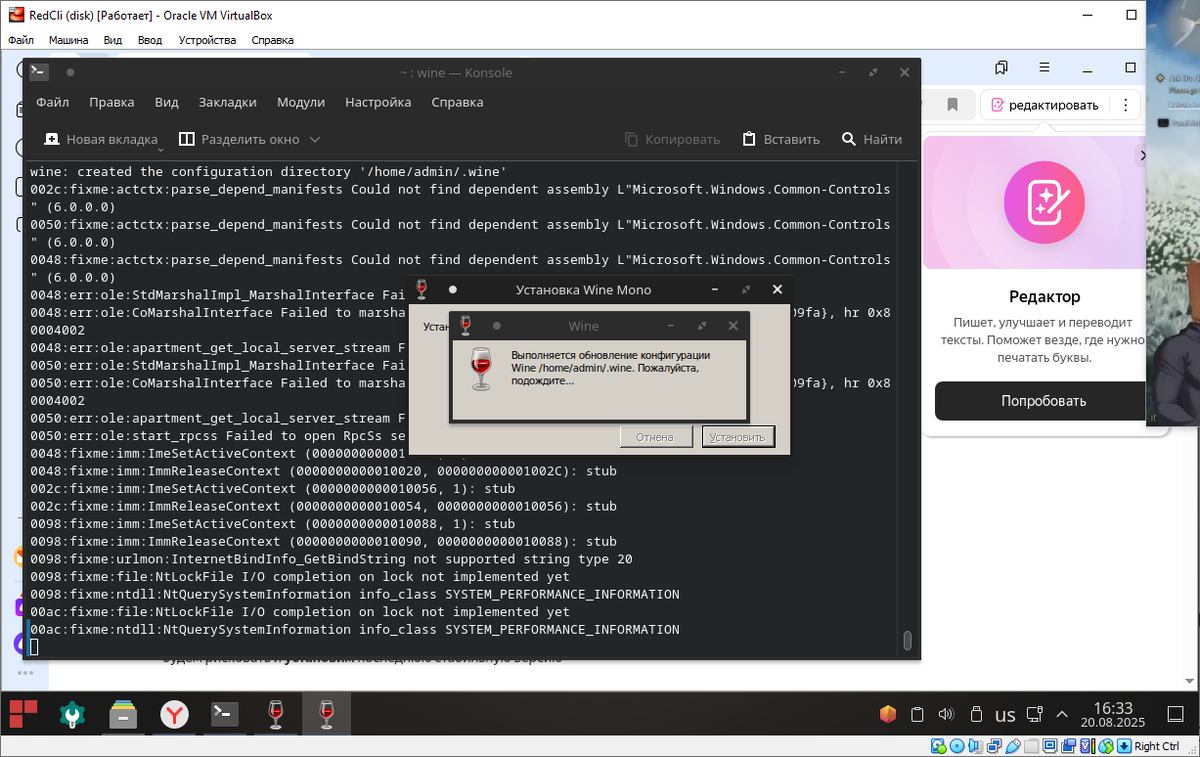Open the Вид menu in Konsole
Screen dimensions: 1200x757
click(166, 102)
